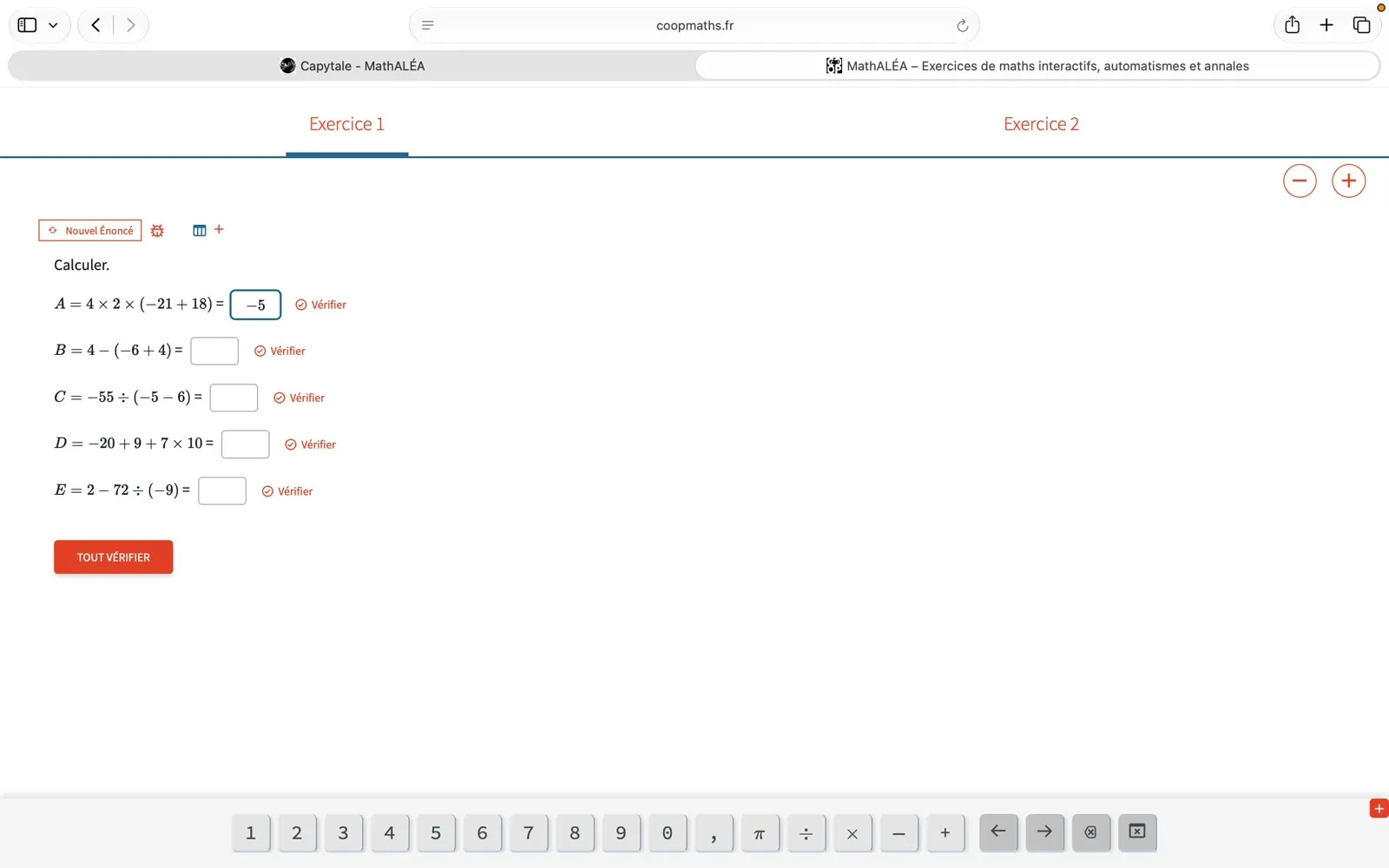Verify the answer for expression C
The image size is (1389, 868).
pyautogui.click(x=299, y=398)
